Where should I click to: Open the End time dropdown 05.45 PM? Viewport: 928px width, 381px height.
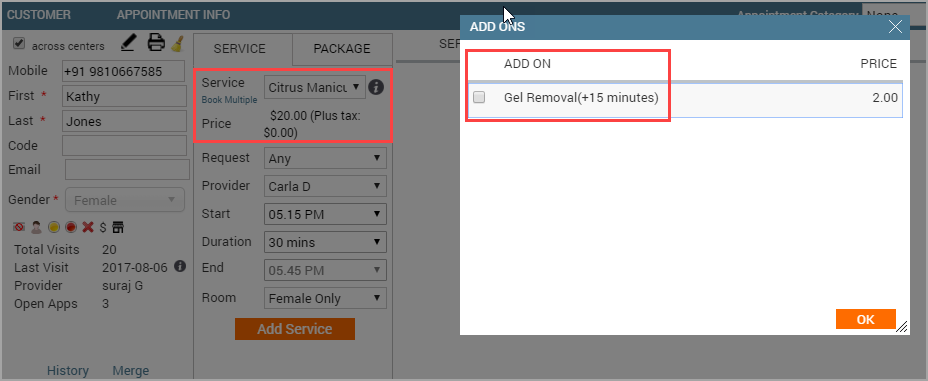[325, 270]
